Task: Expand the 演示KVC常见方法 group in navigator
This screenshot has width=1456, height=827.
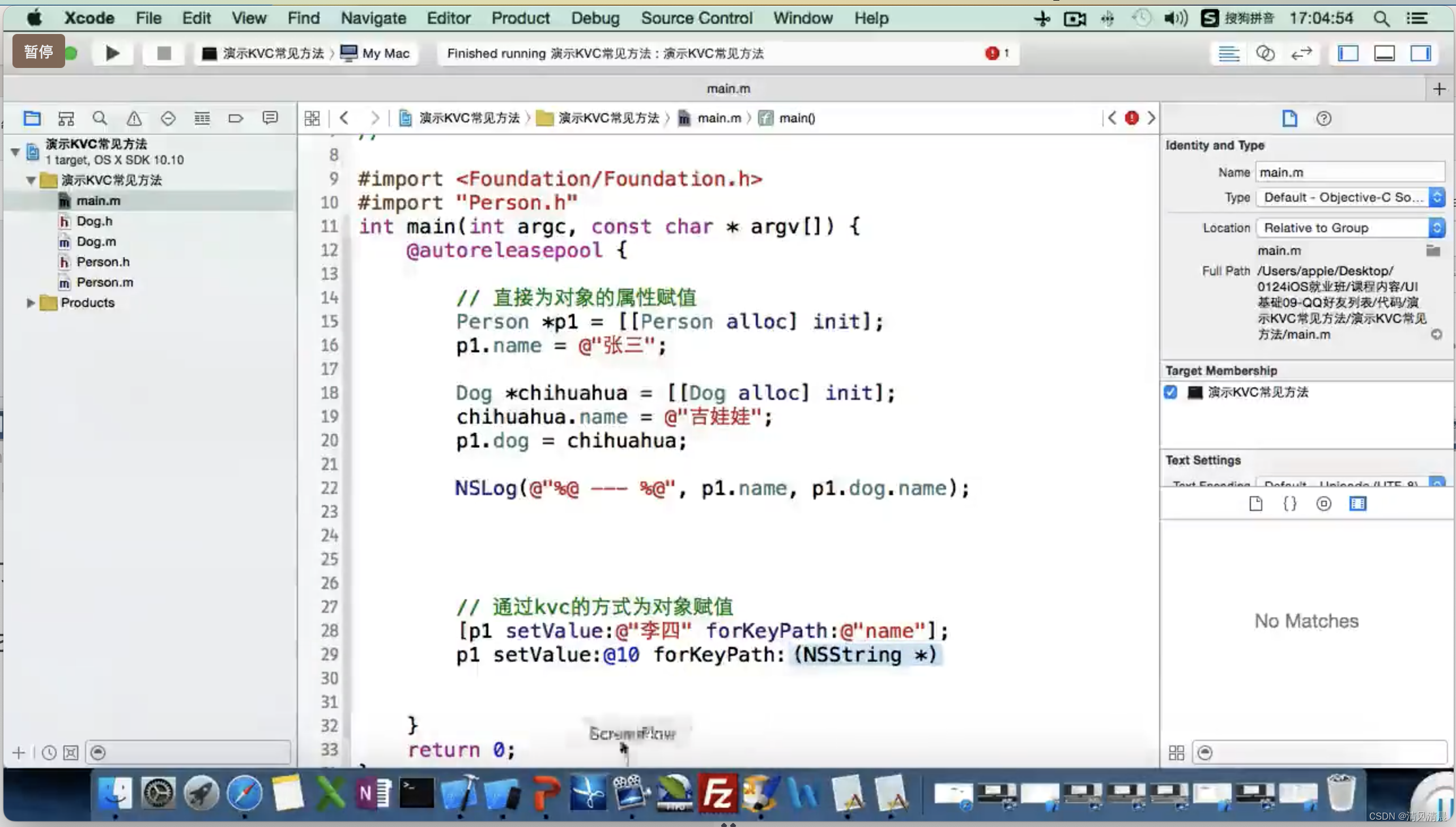Action: (31, 180)
